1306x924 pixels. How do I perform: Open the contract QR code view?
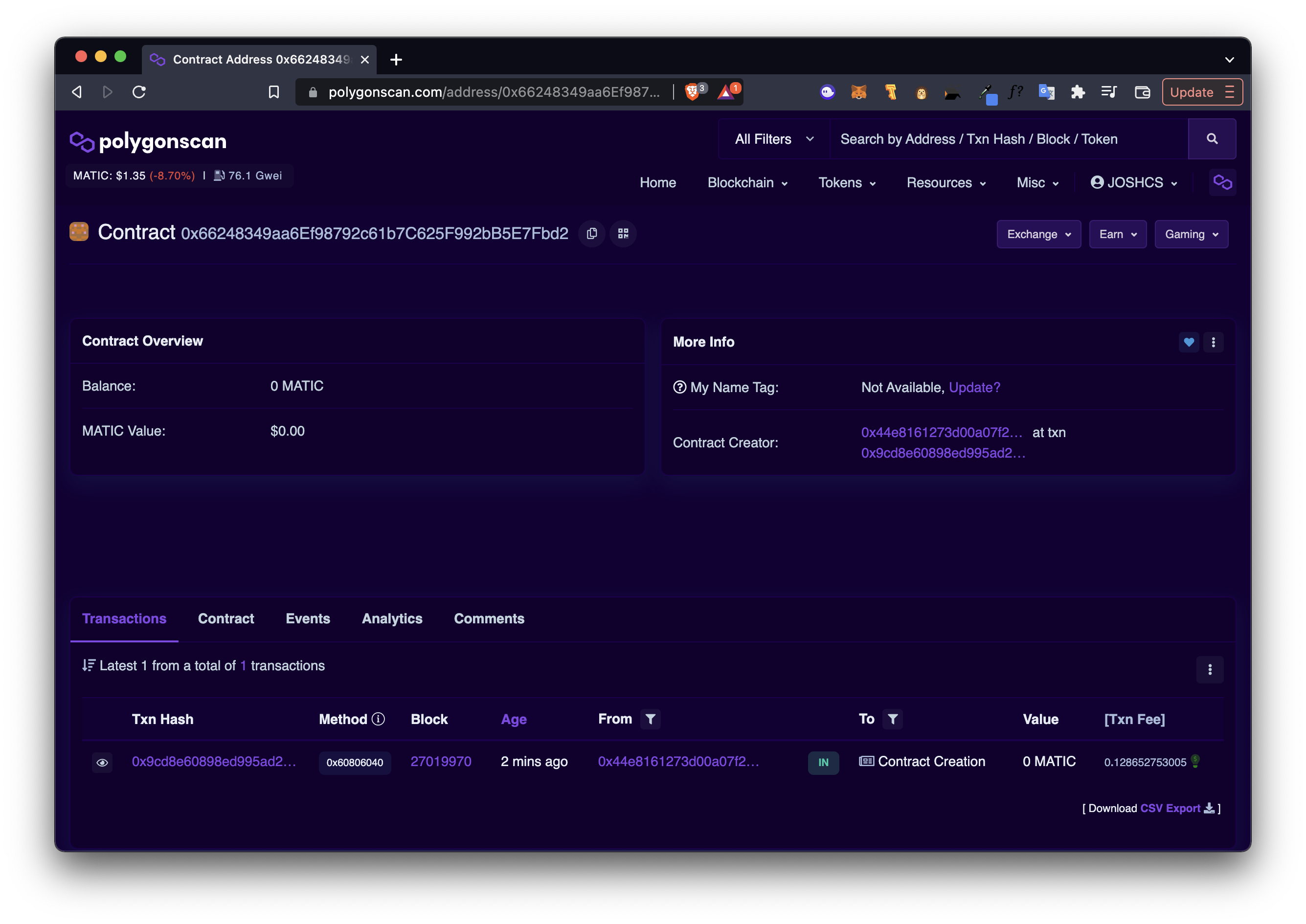pos(623,234)
